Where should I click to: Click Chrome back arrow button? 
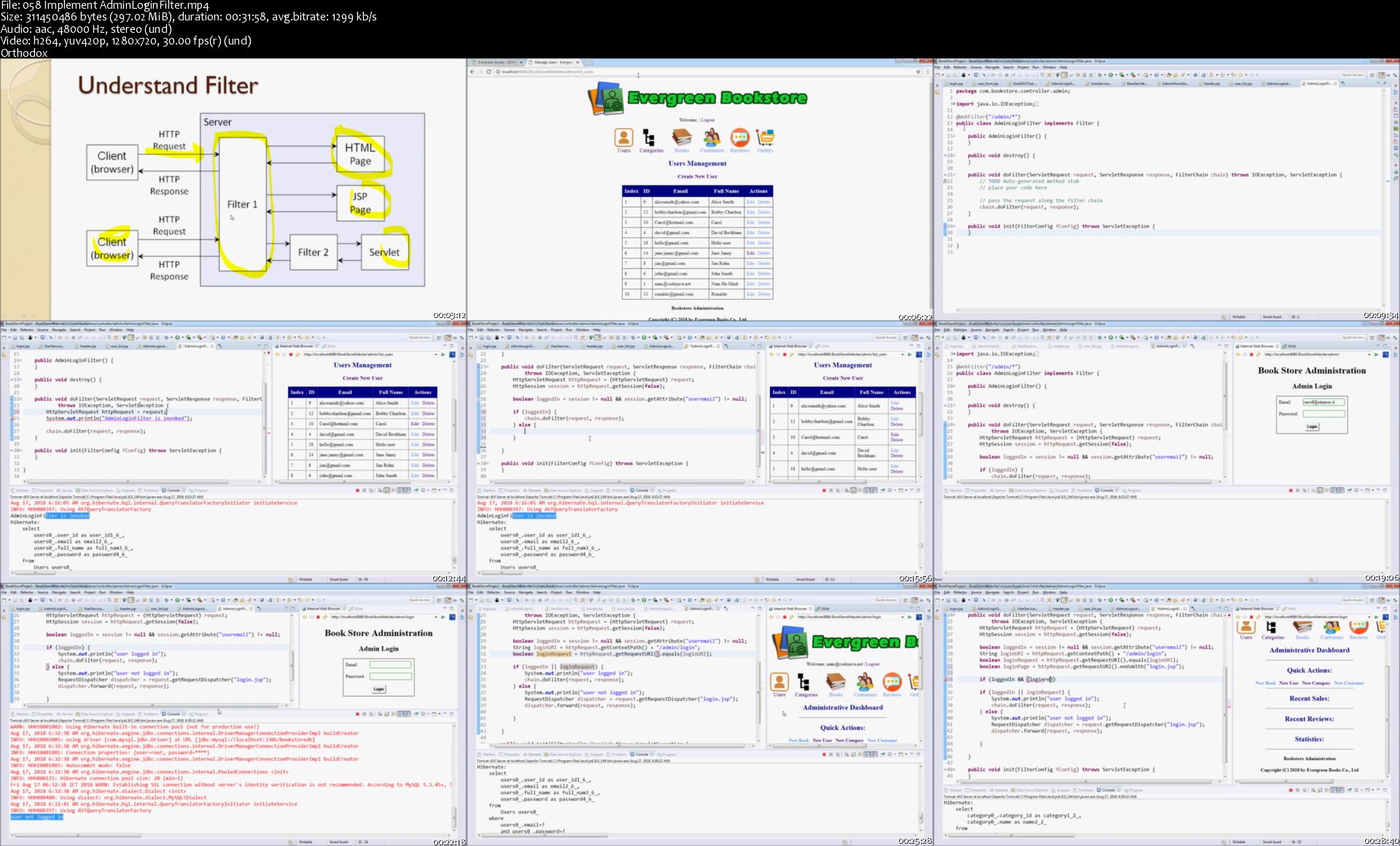[472, 71]
